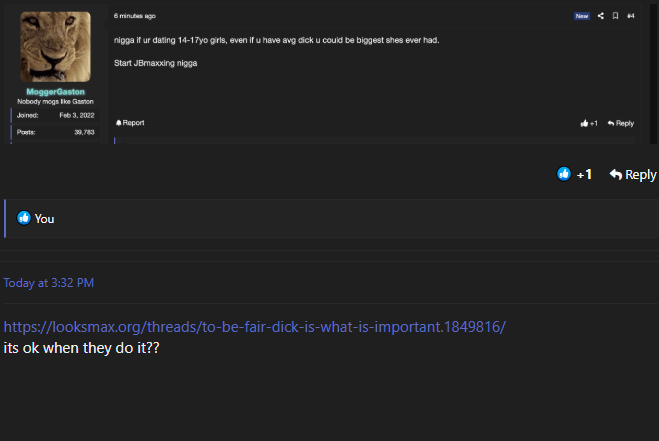
Task: Open the looksmax.org thread link
Action: (x=254, y=327)
